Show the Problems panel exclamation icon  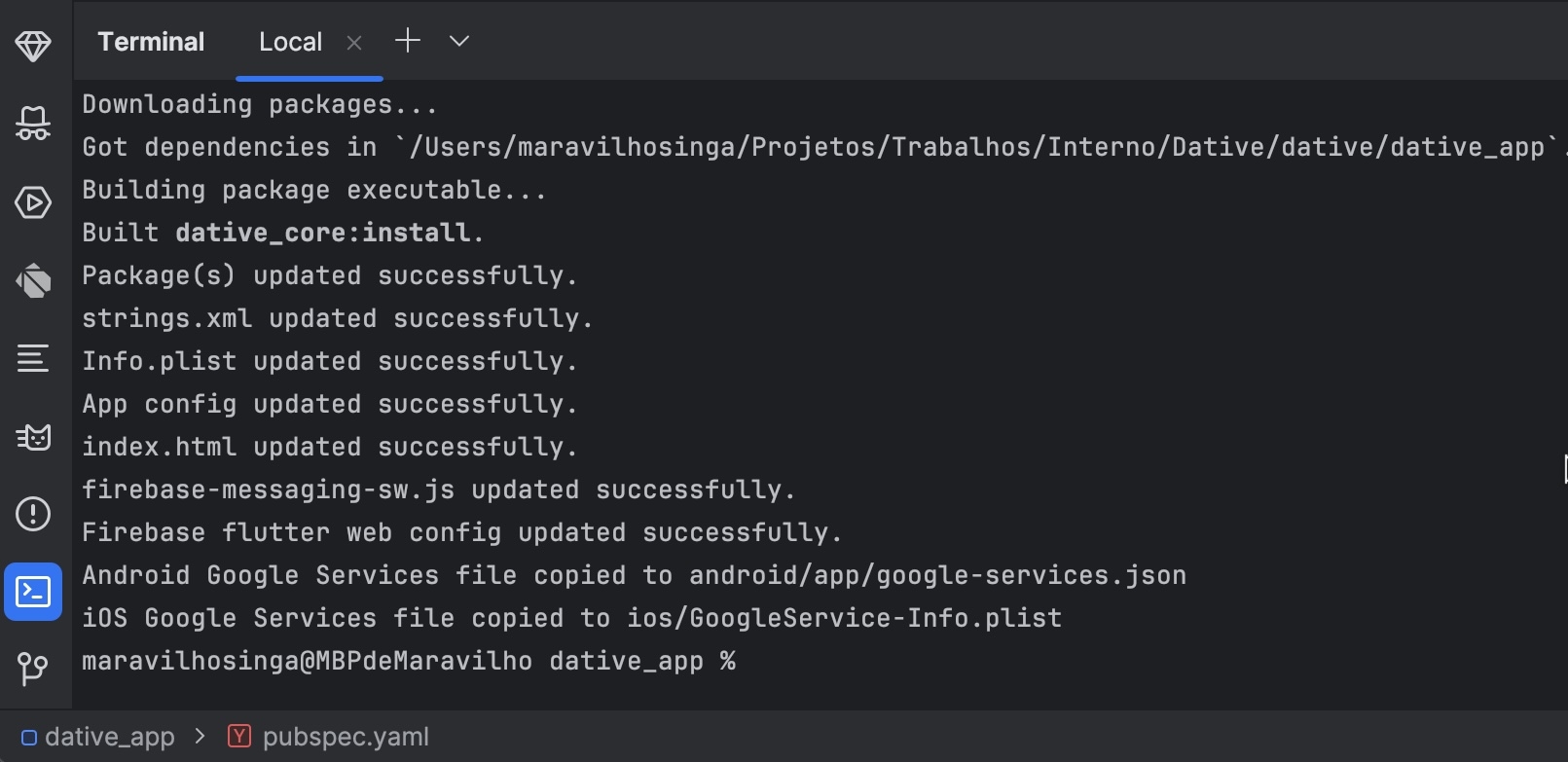point(33,514)
